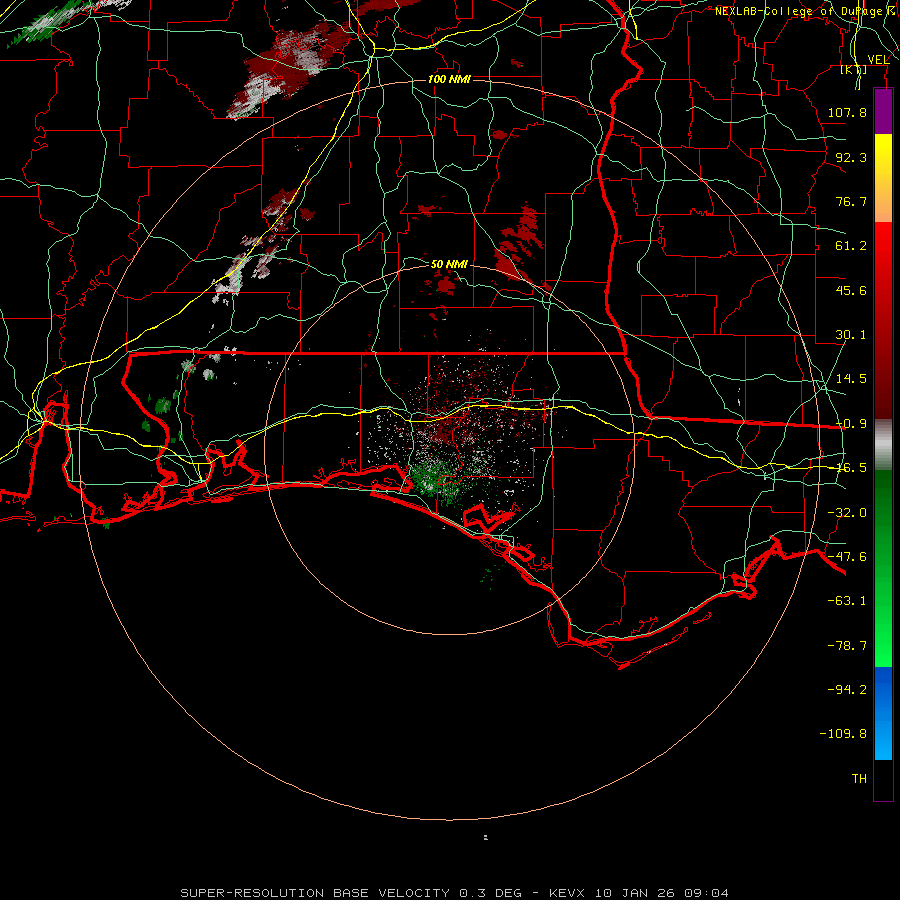Click the -94.2 scale value
The height and width of the screenshot is (900, 900).
(847, 690)
